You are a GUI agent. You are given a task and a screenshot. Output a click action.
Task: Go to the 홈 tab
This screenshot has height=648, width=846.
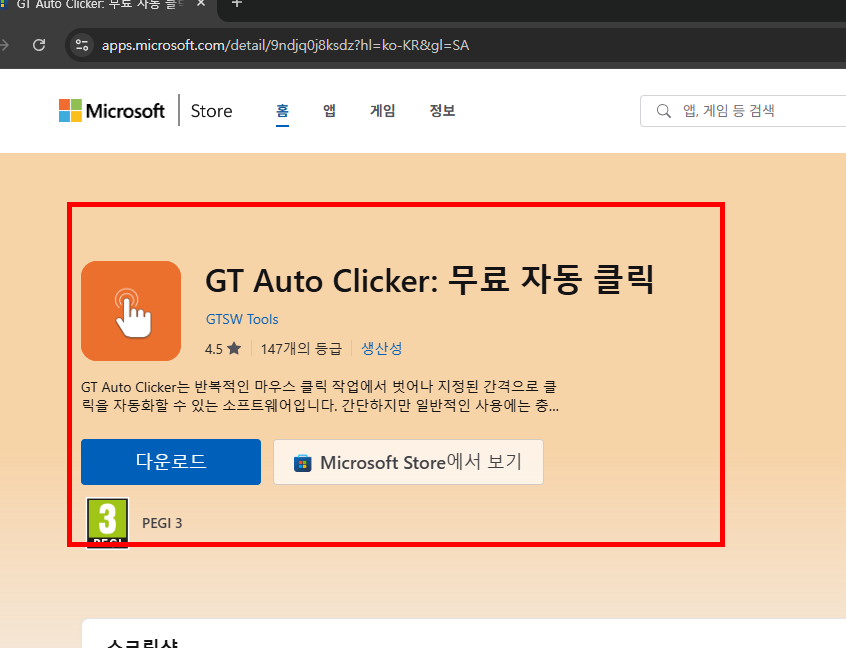(282, 111)
